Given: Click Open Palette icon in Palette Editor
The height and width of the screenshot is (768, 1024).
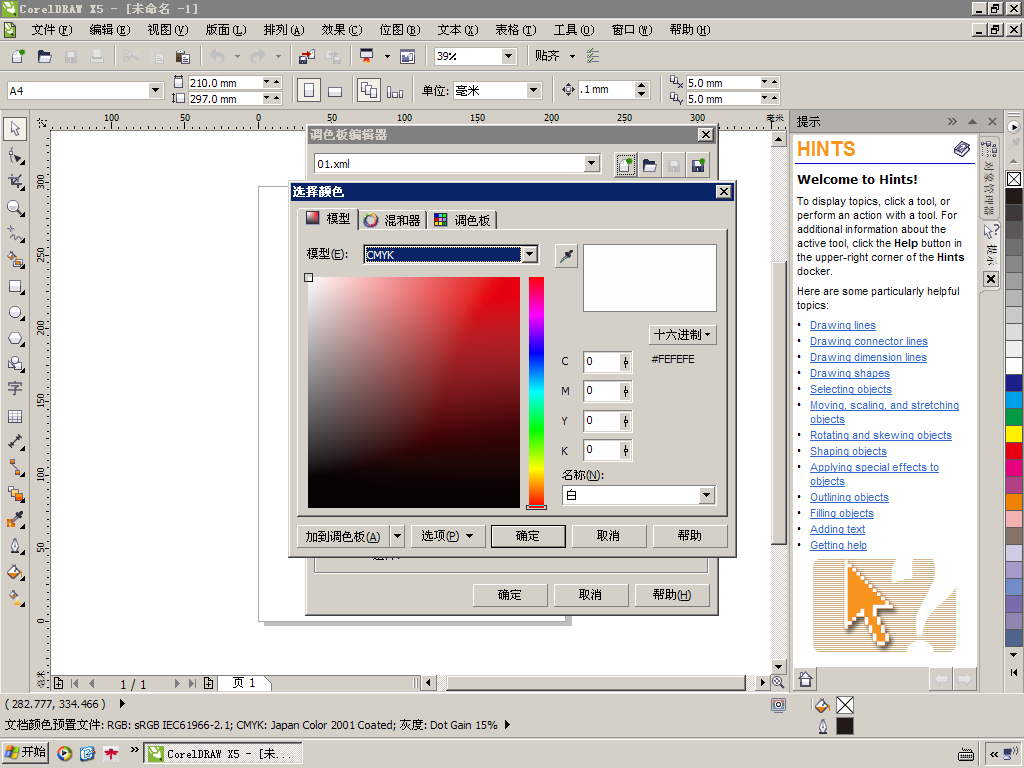Looking at the screenshot, I should (x=649, y=165).
